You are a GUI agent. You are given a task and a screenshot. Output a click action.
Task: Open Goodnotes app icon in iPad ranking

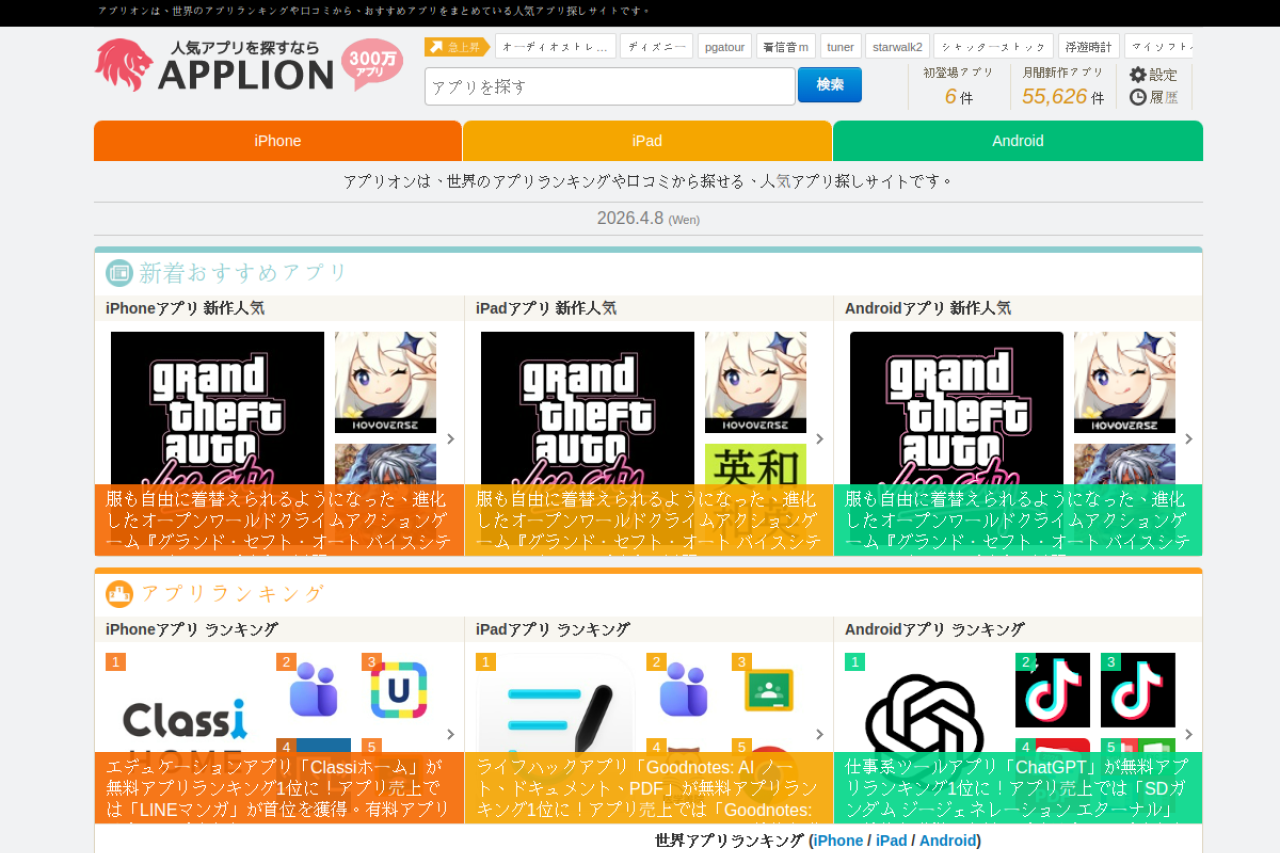coord(555,705)
